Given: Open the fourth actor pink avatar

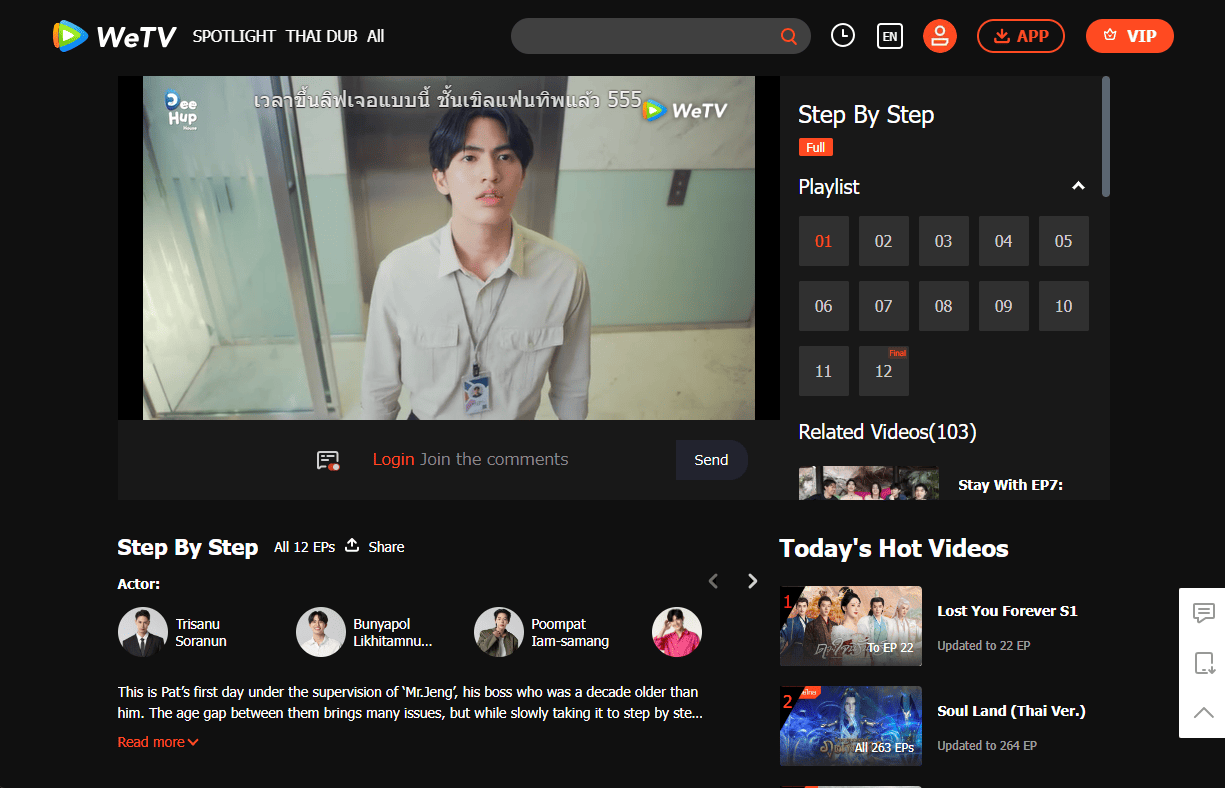Looking at the screenshot, I should (677, 632).
